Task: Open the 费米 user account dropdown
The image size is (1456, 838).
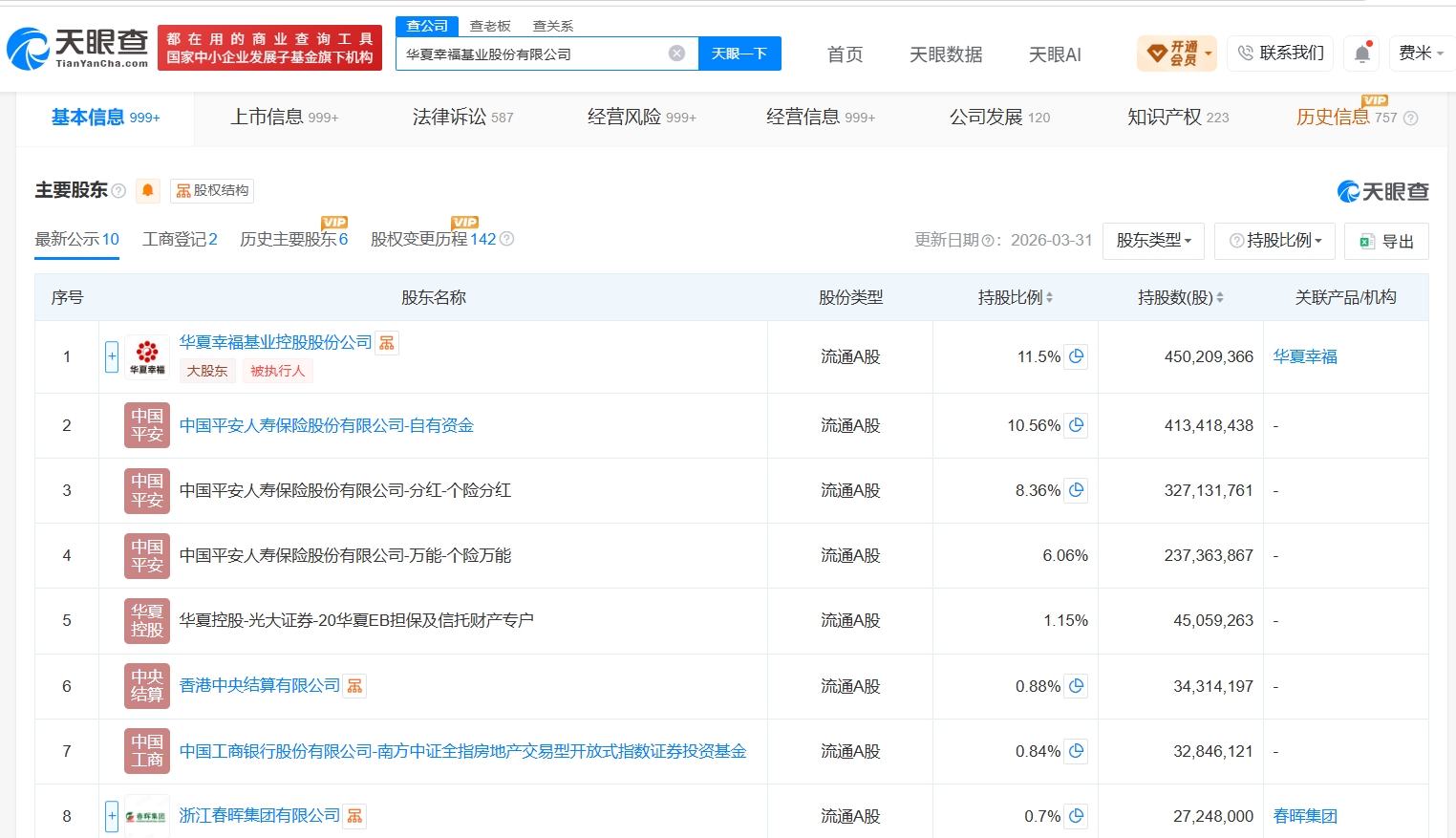Action: point(1422,54)
